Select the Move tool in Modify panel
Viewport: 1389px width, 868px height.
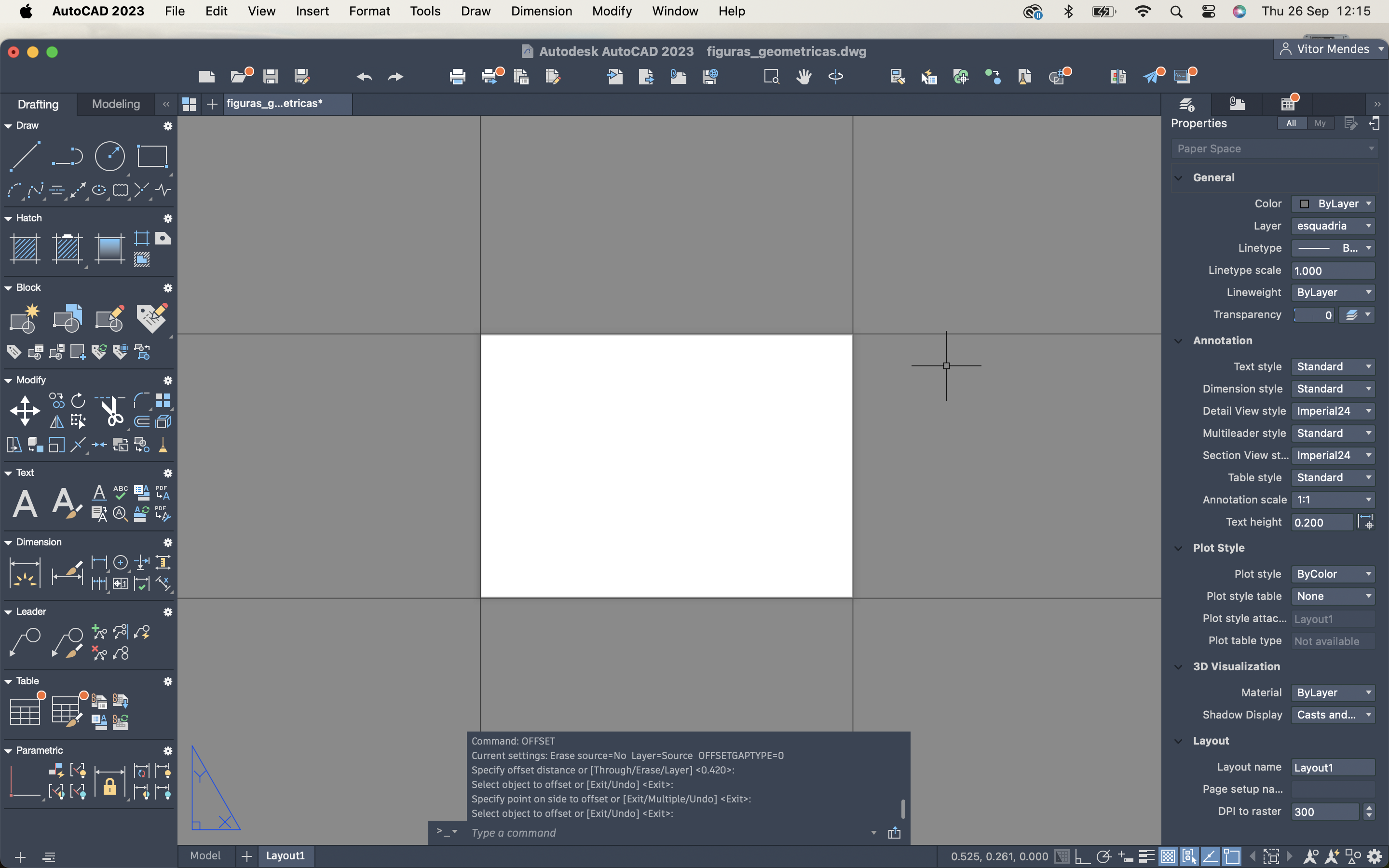click(x=25, y=410)
